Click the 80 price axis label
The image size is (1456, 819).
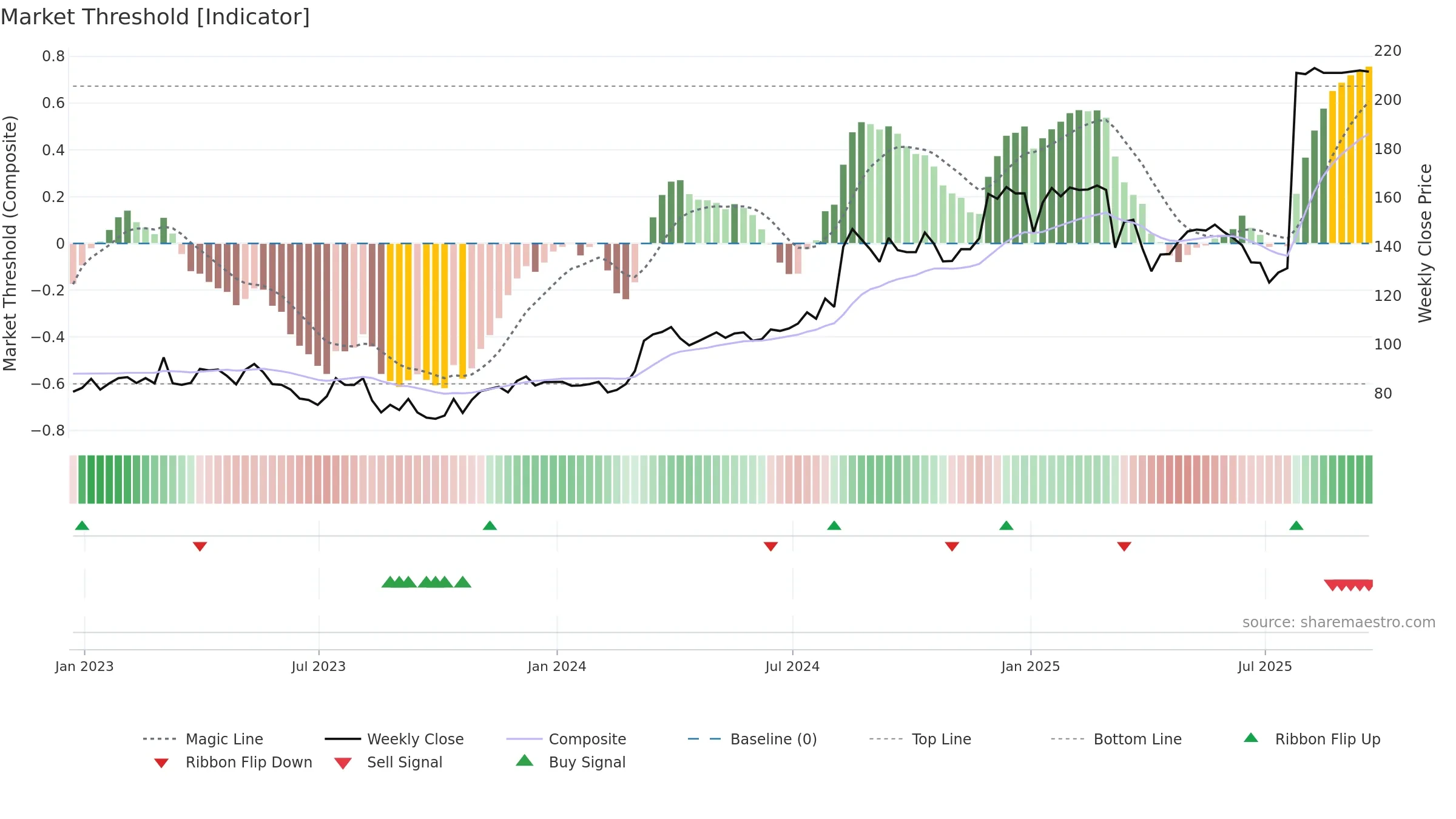1383,393
